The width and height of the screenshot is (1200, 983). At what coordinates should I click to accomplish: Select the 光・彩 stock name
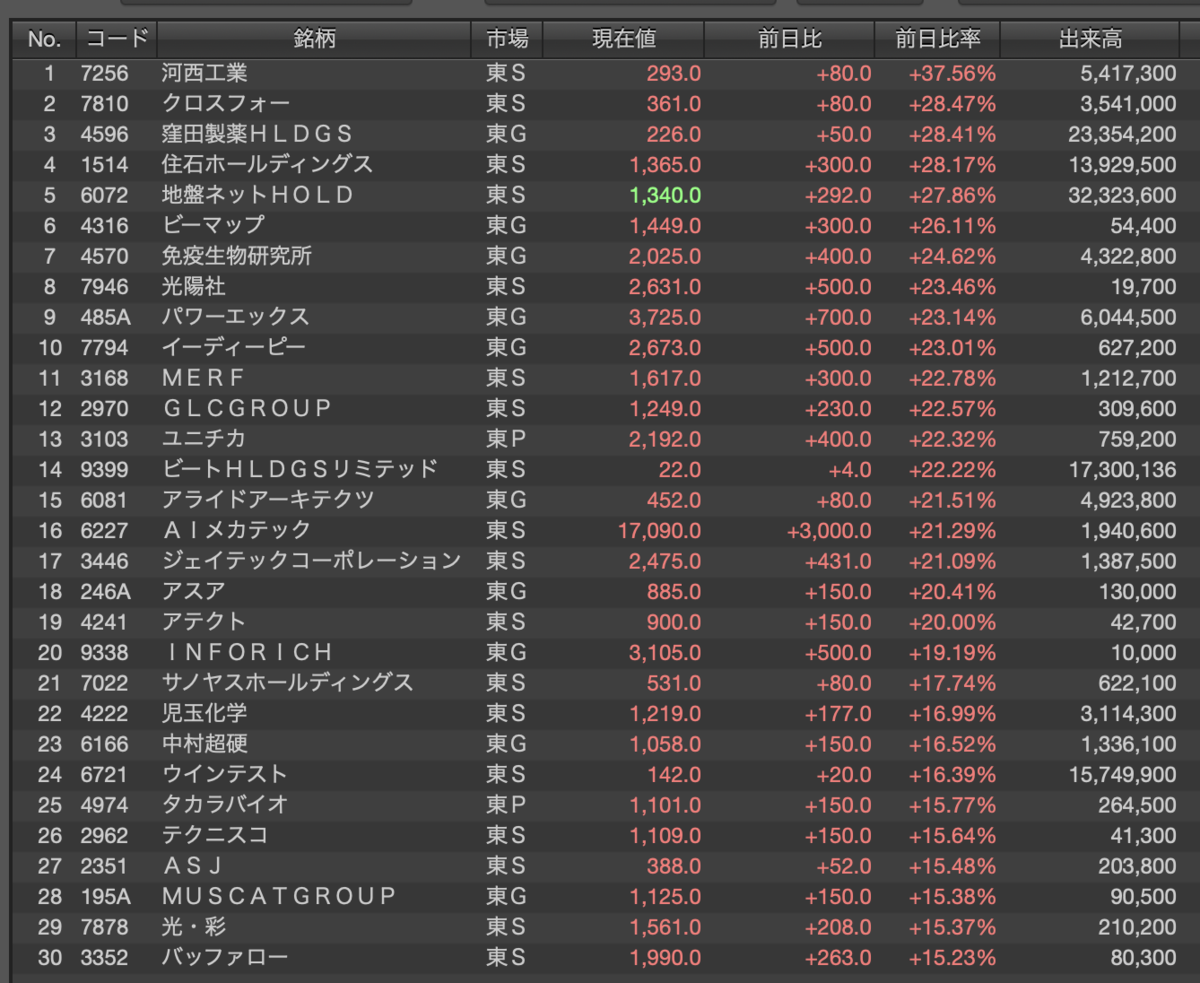tap(194, 927)
